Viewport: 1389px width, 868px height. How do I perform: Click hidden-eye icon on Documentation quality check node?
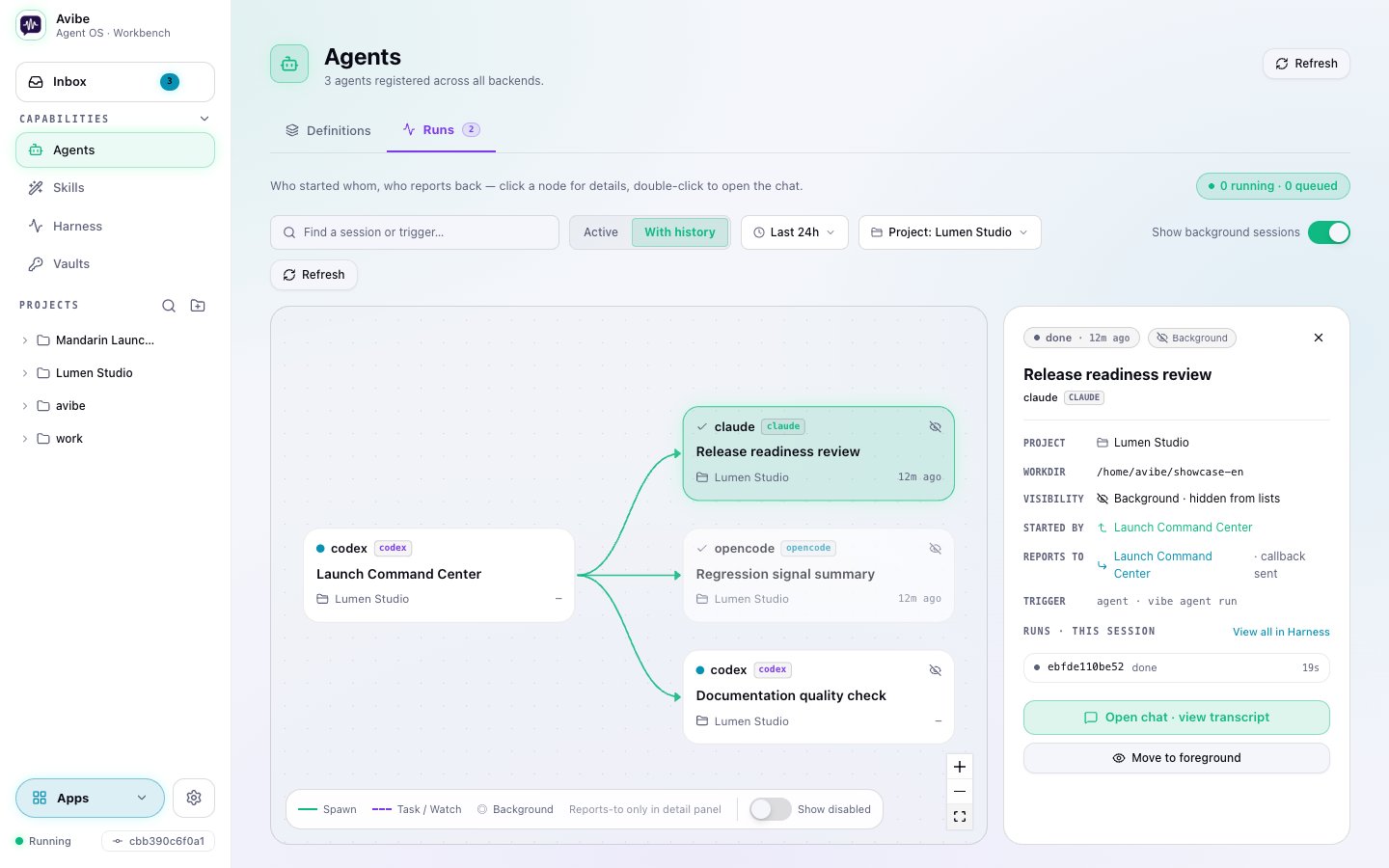click(x=935, y=669)
